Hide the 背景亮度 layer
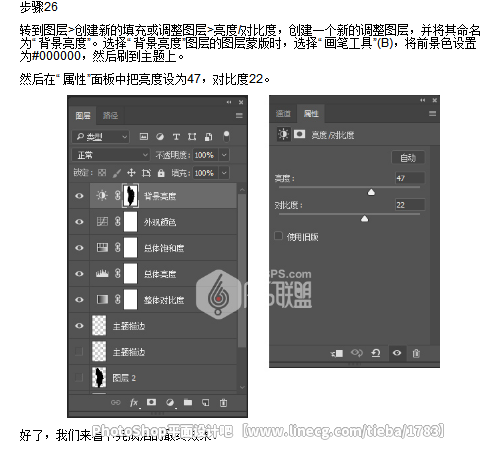The image size is (500, 450). (79, 196)
